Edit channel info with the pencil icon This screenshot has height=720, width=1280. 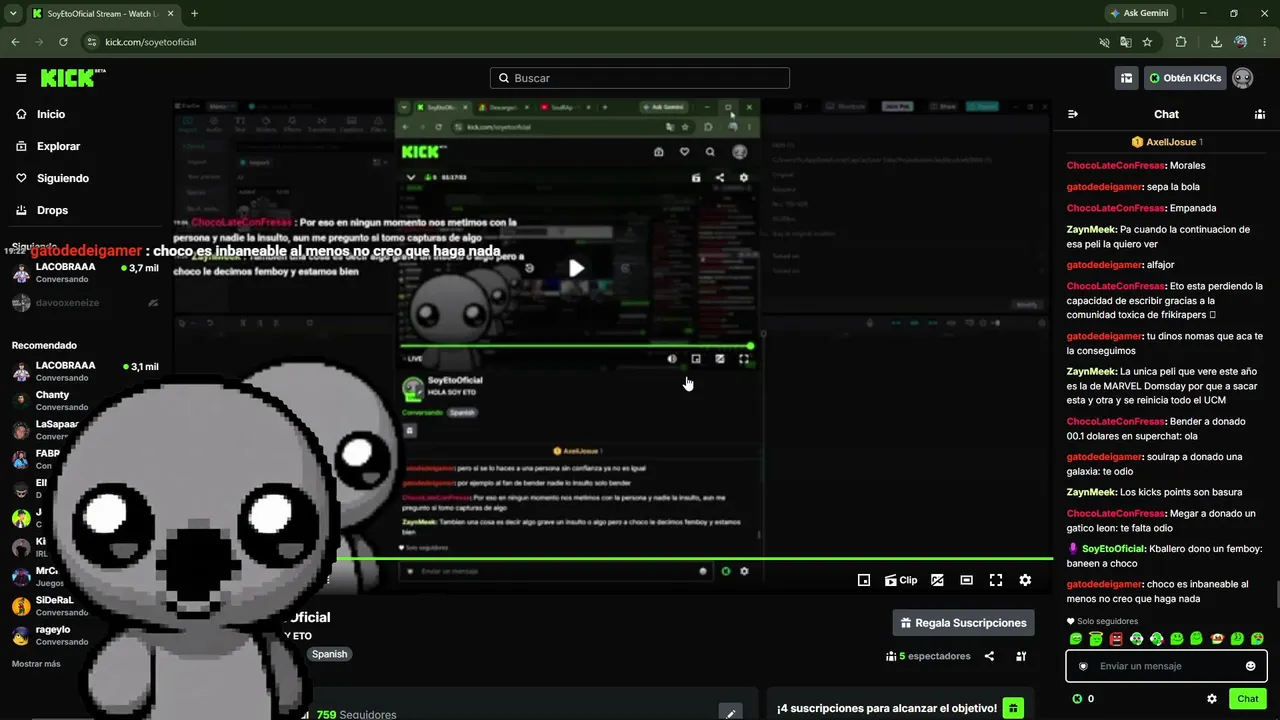(x=731, y=713)
